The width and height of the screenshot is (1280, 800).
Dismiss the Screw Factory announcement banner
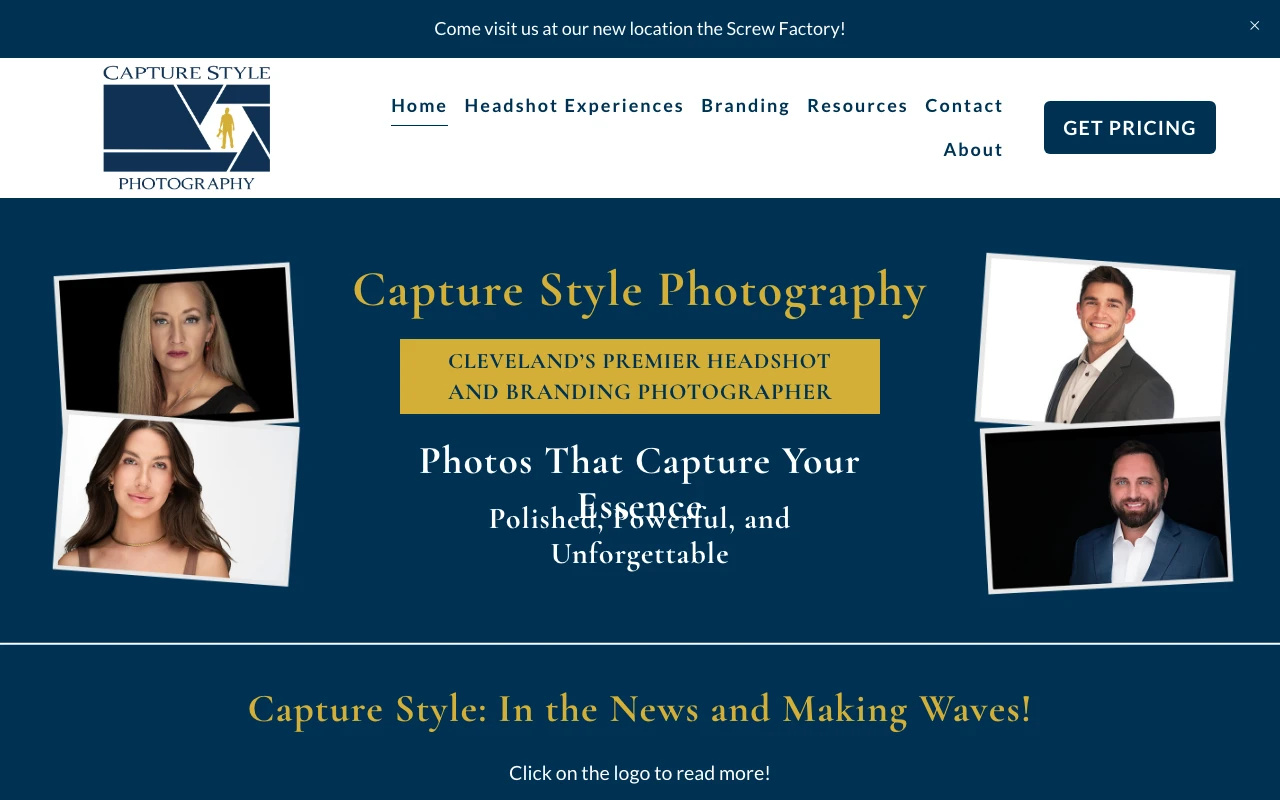[x=1254, y=25]
